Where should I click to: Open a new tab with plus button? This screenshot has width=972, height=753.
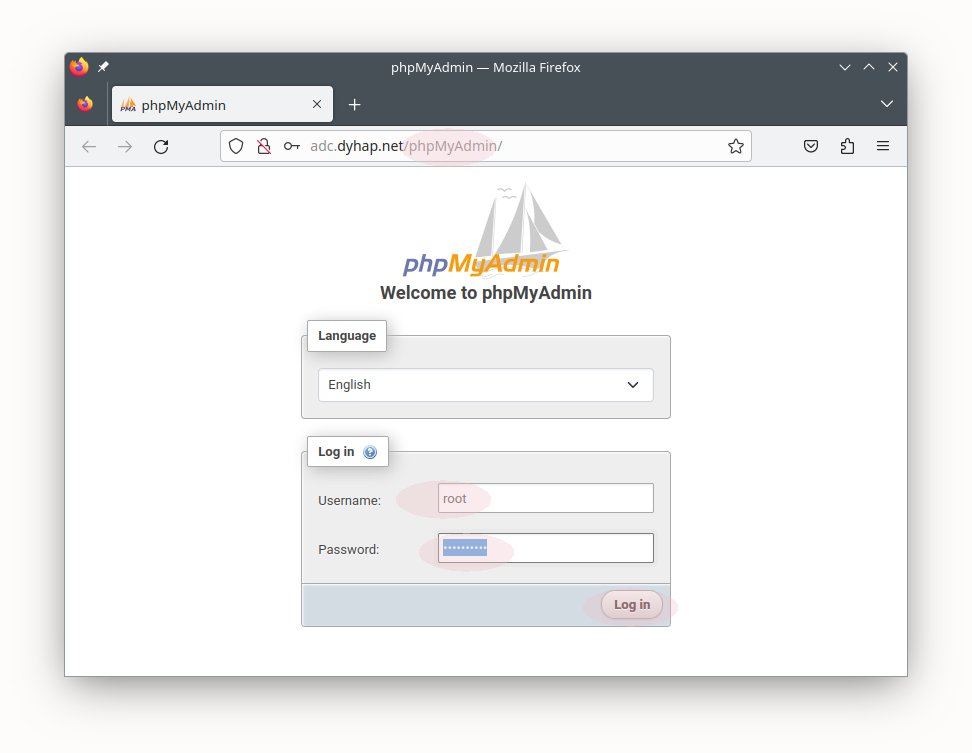coord(355,105)
